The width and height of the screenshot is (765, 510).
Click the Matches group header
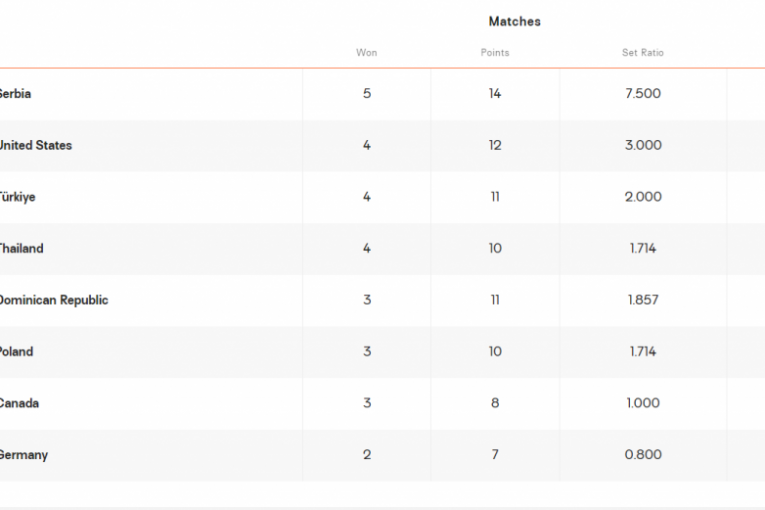point(515,21)
